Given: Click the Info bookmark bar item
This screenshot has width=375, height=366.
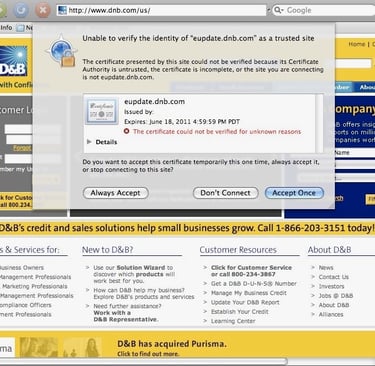Looking at the screenshot, I should [x=6, y=28].
